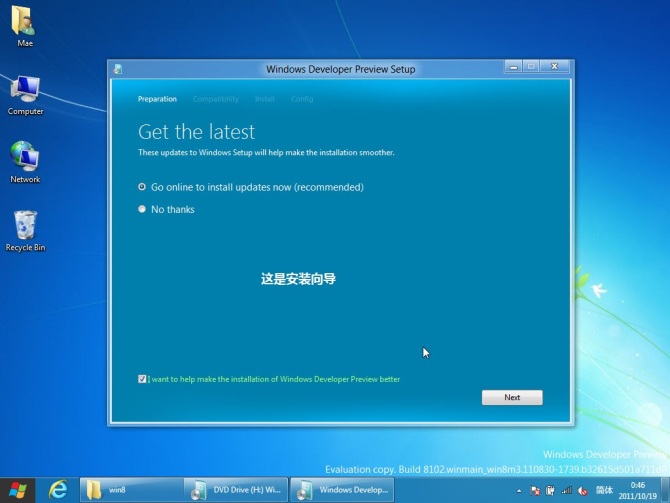This screenshot has width=670, height=503.
Task: Click the Compatibility step label
Action: pyautogui.click(x=216, y=99)
